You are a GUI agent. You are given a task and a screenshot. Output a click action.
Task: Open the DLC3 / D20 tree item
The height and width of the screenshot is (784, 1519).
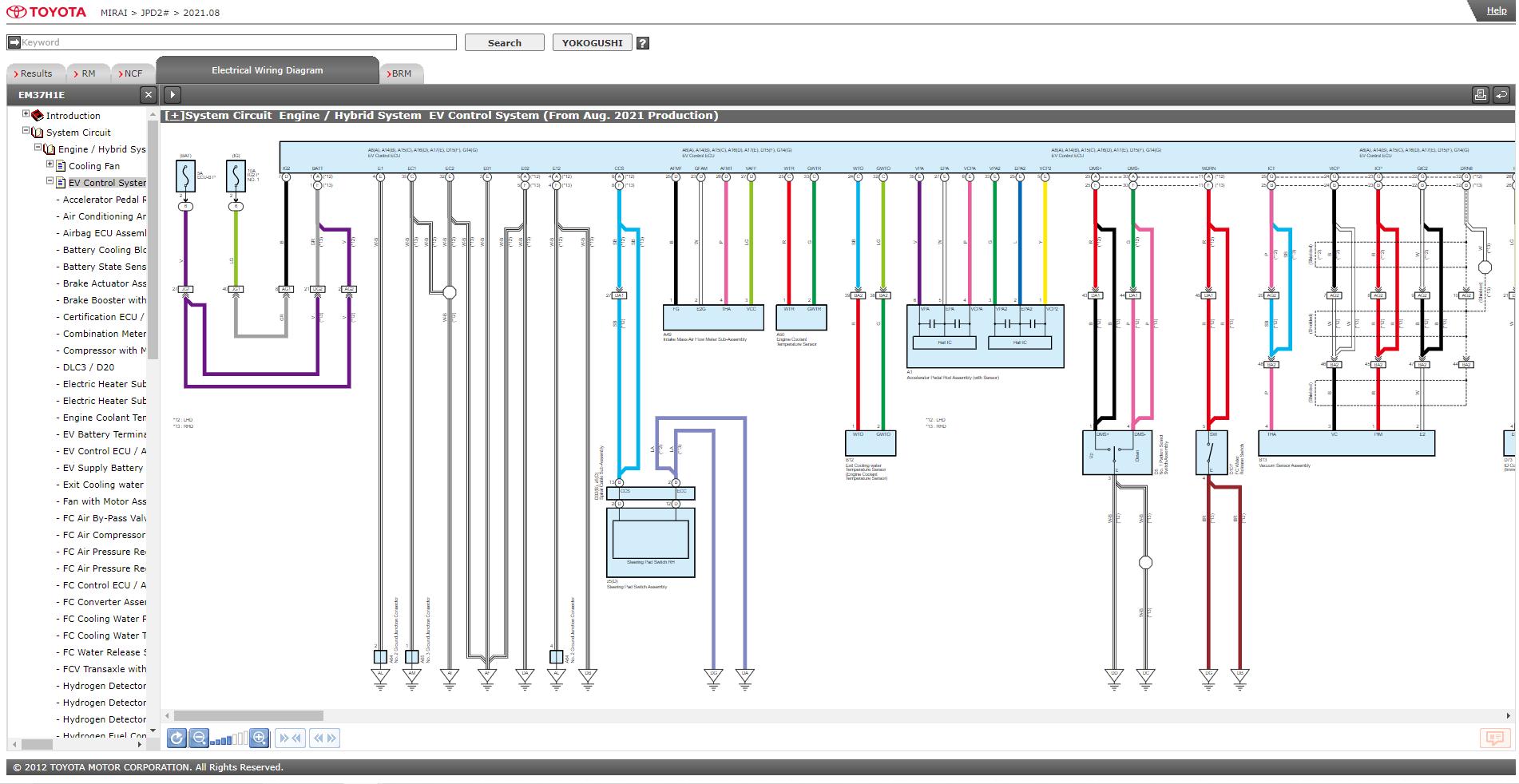coord(89,367)
